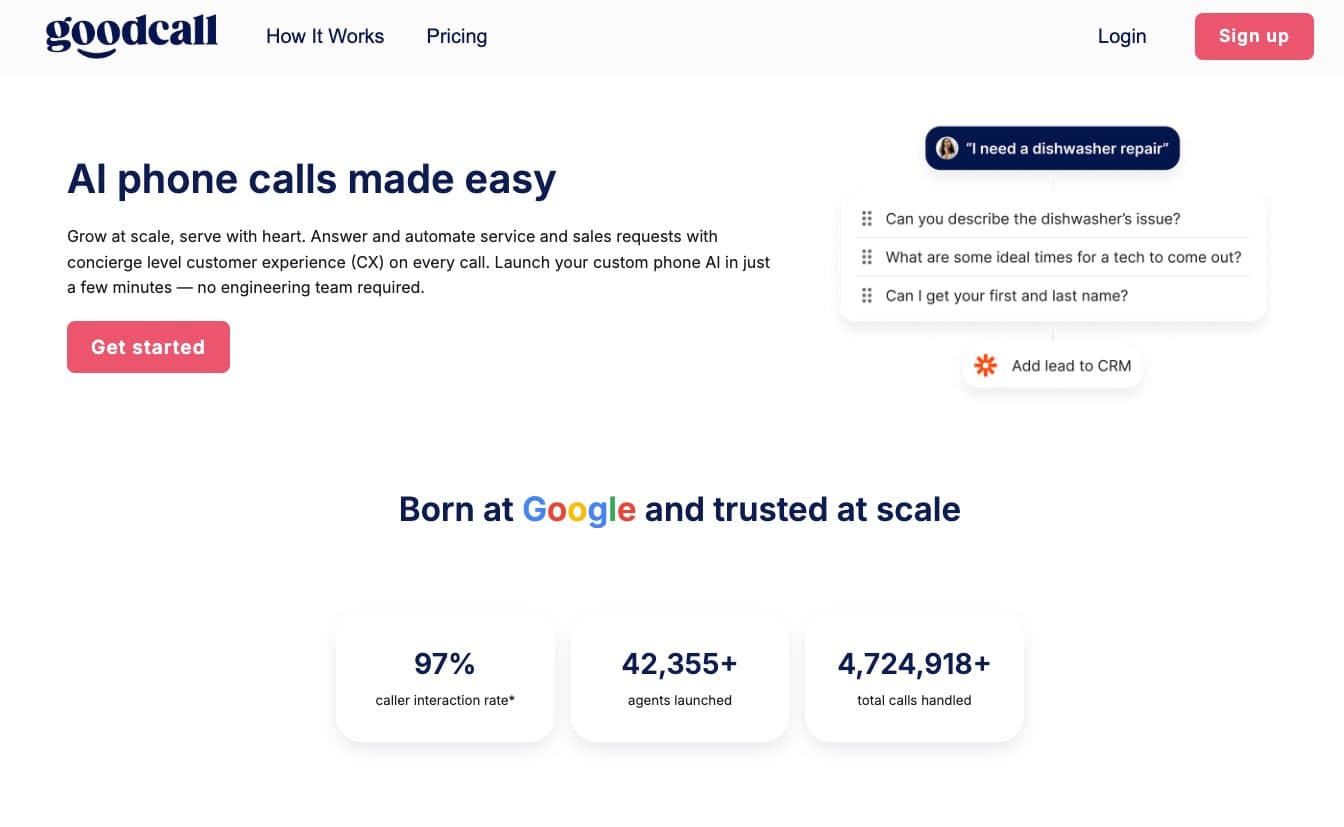The image size is (1344, 827).
Task: Click the colorful Google word in heading
Action: pyautogui.click(x=579, y=509)
